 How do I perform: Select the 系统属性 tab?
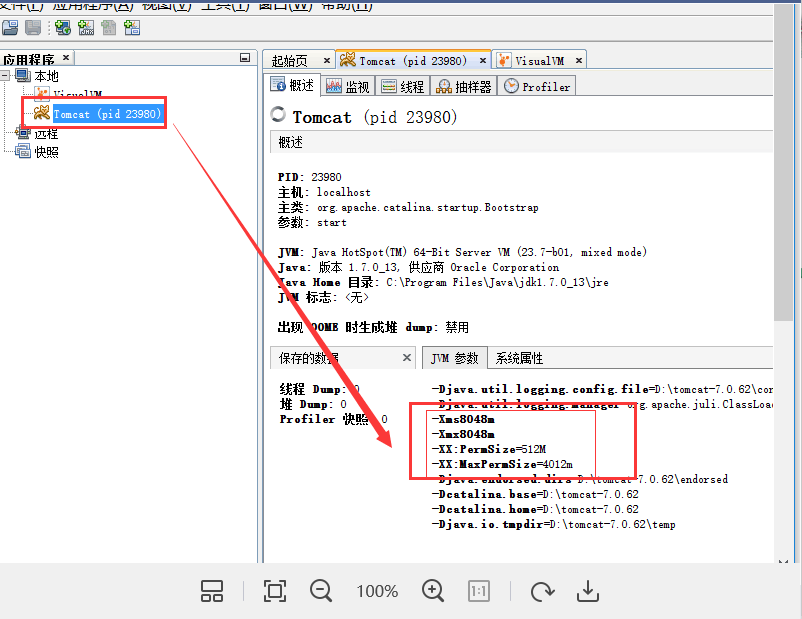click(519, 358)
